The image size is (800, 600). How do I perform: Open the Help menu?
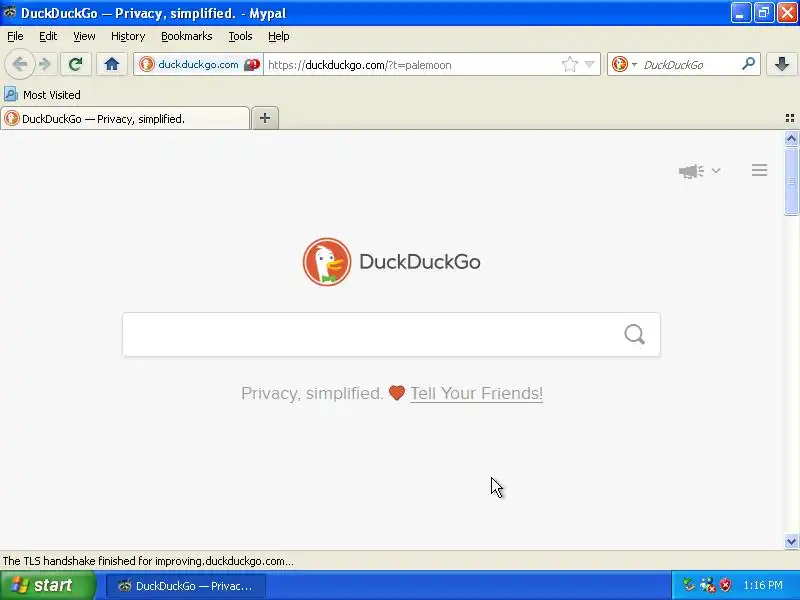click(x=279, y=36)
